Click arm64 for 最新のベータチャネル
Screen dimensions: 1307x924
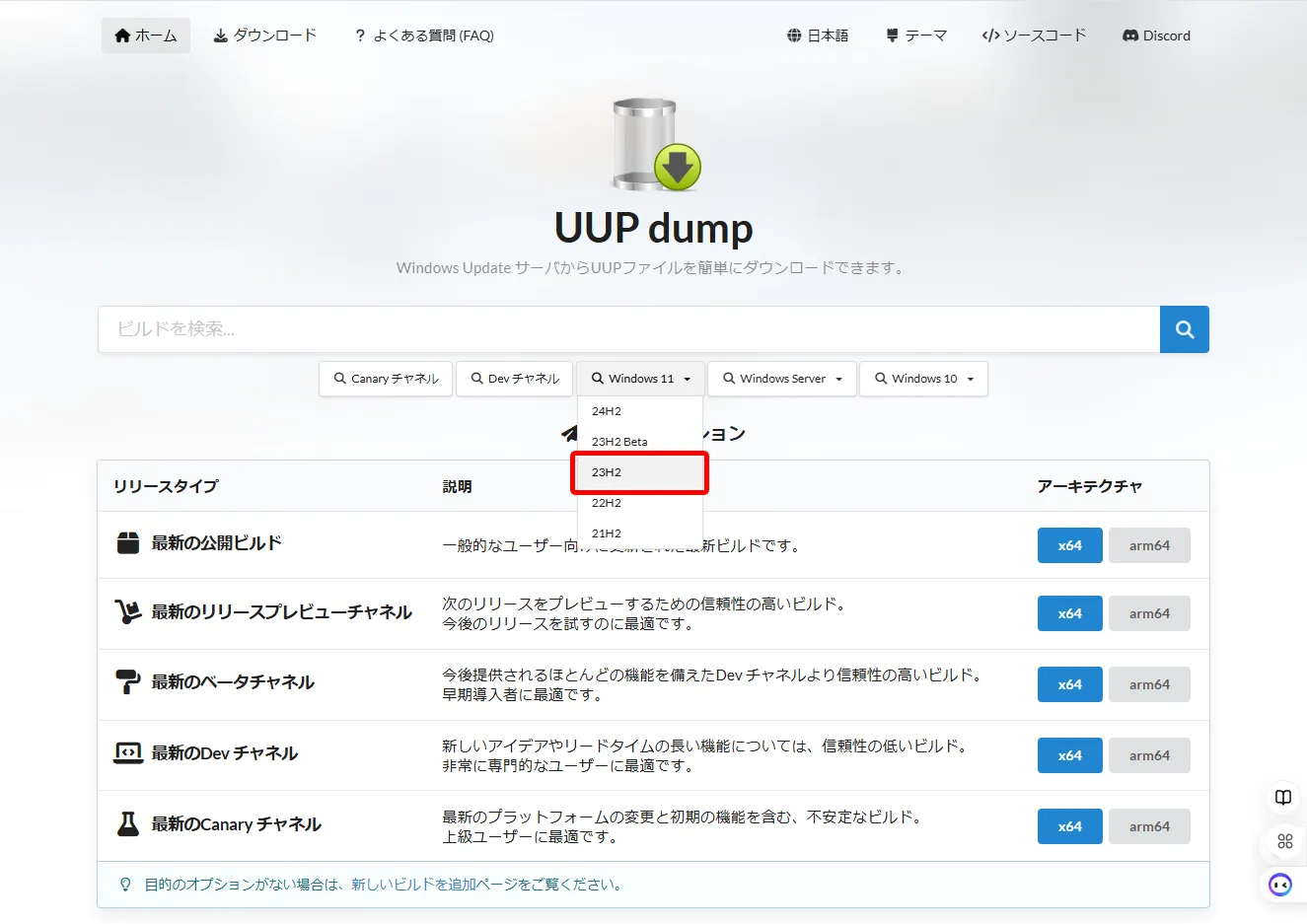tap(1149, 684)
